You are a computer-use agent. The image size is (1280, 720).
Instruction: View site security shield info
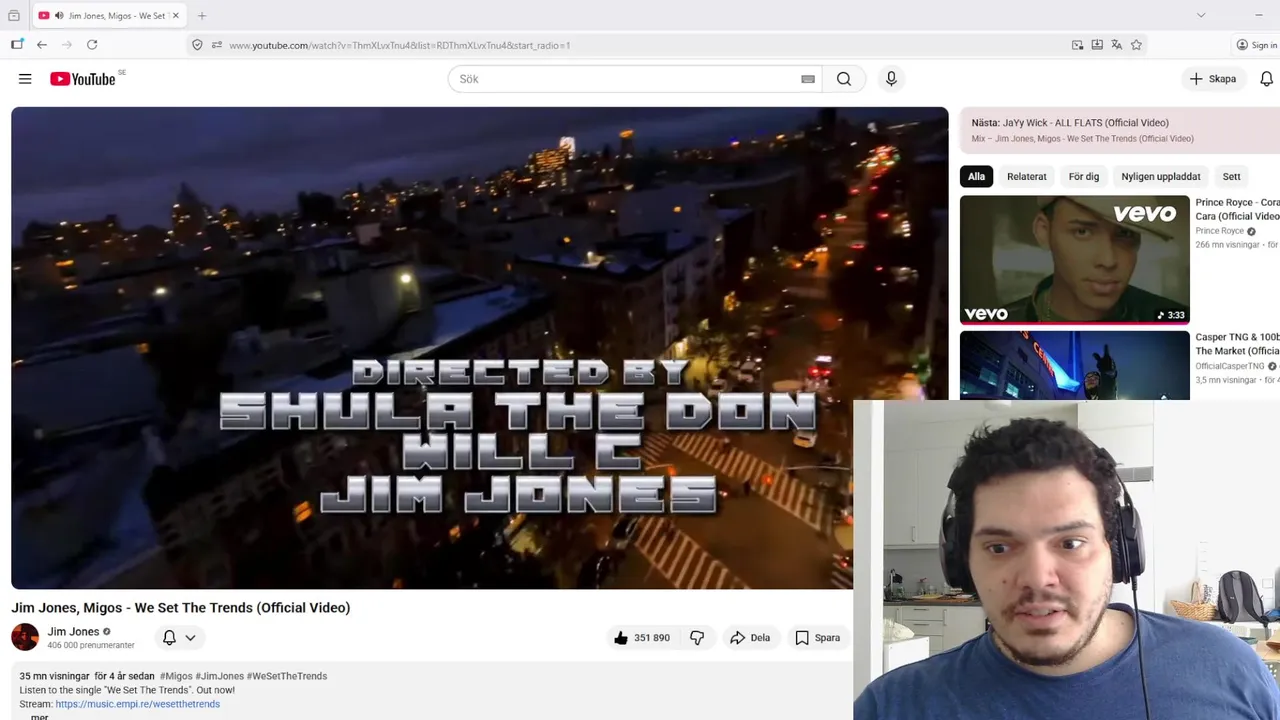pyautogui.click(x=197, y=45)
